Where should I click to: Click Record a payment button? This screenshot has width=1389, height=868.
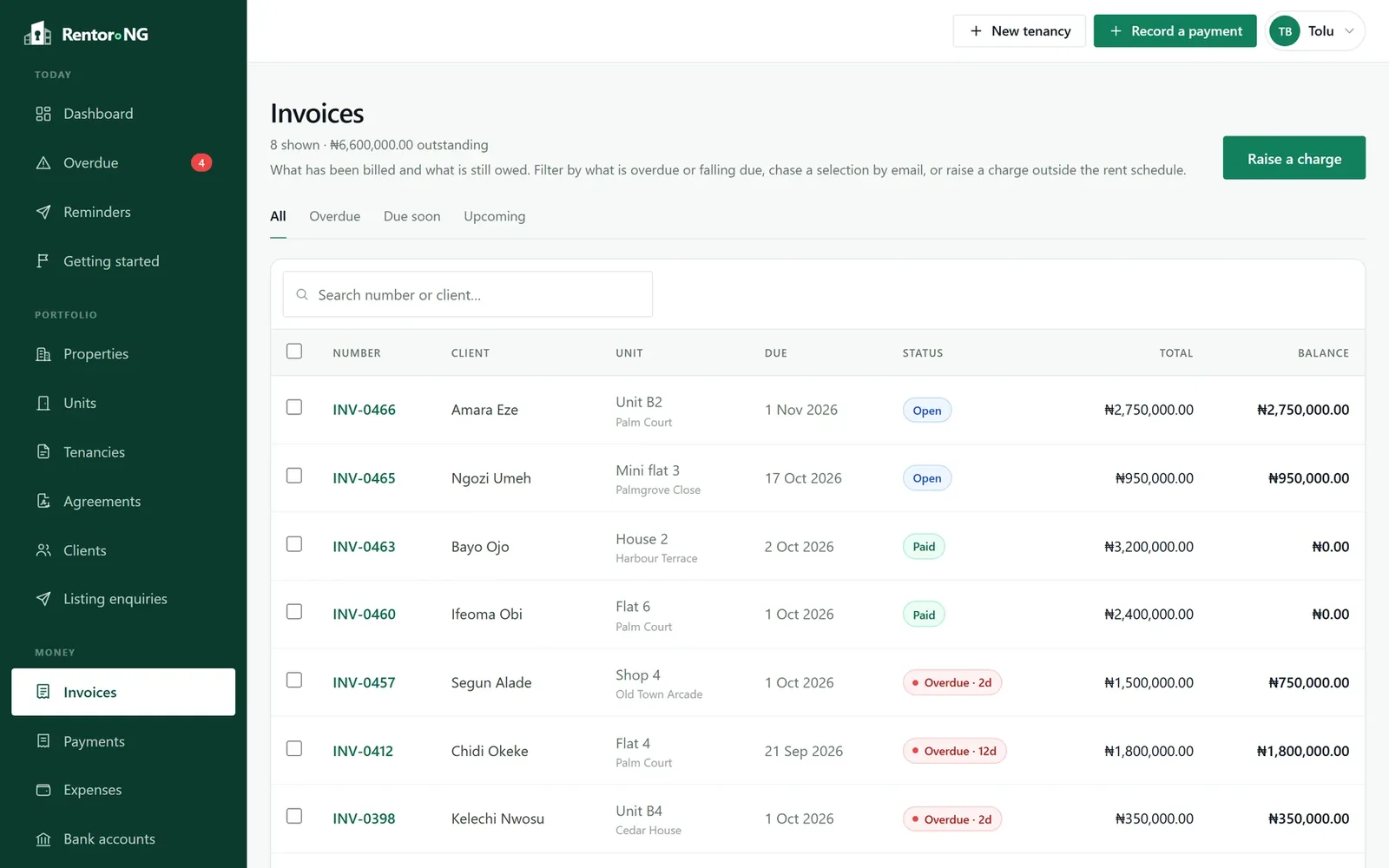1175,31
